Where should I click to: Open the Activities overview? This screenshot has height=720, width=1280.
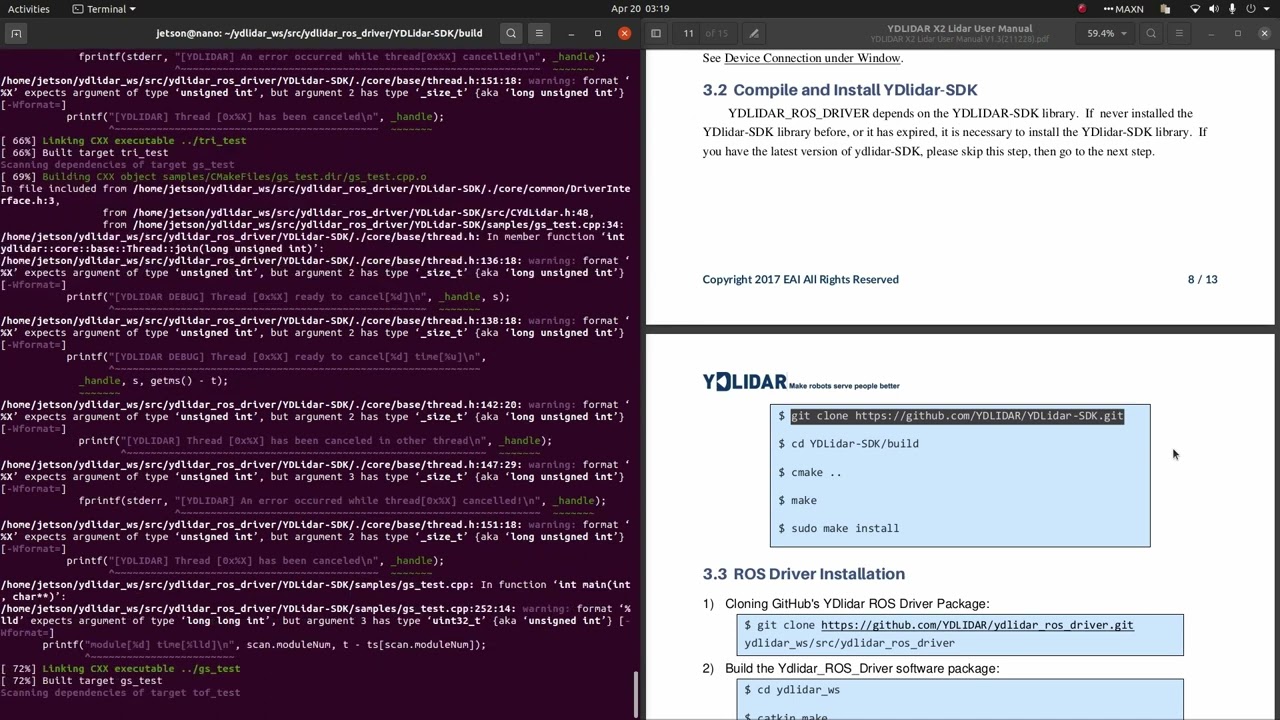tap(29, 9)
